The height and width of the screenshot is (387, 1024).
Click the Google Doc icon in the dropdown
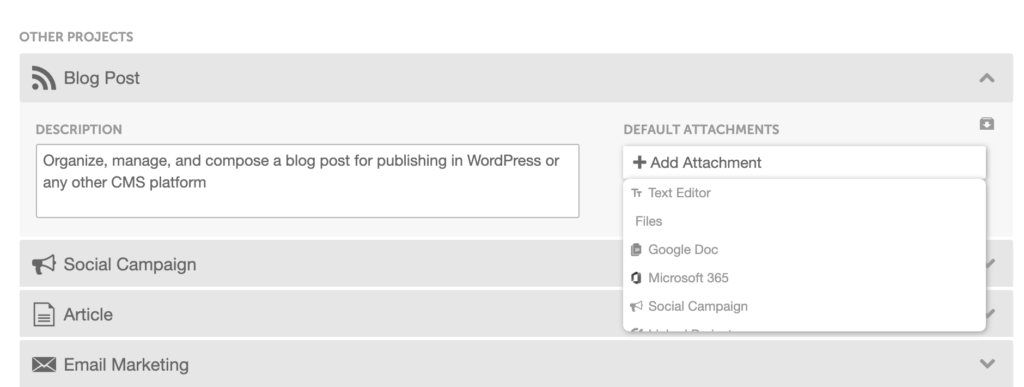click(637, 250)
